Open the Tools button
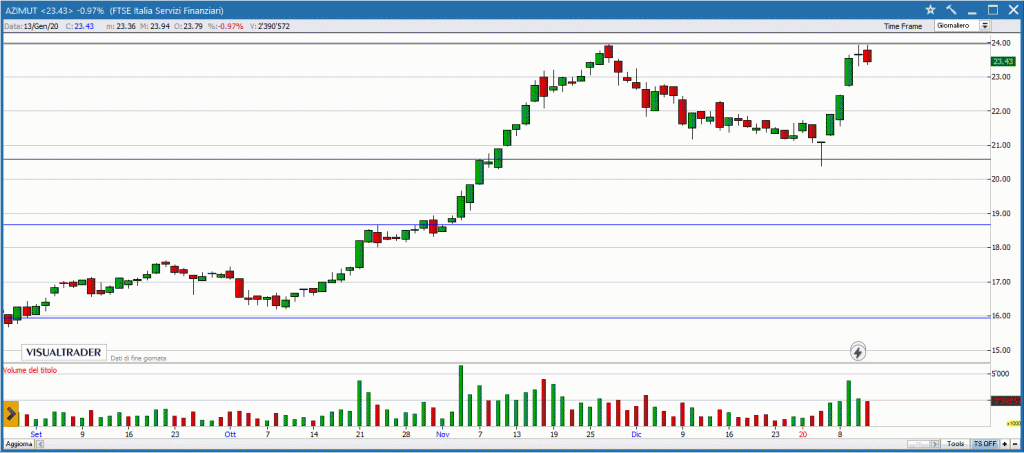Image resolution: width=1024 pixels, height=453 pixels. [956, 444]
